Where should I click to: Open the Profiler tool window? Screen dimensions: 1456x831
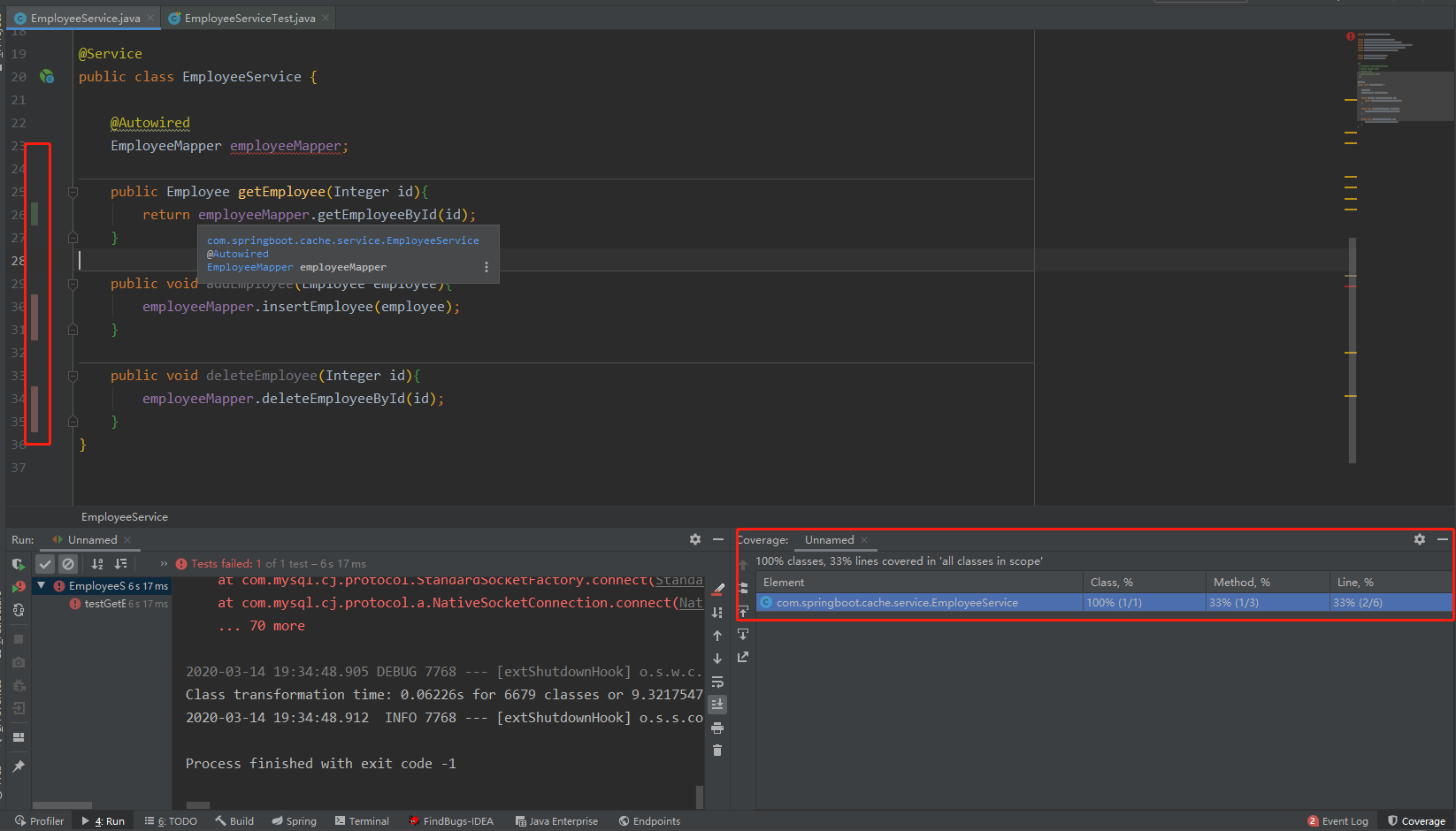(39, 821)
